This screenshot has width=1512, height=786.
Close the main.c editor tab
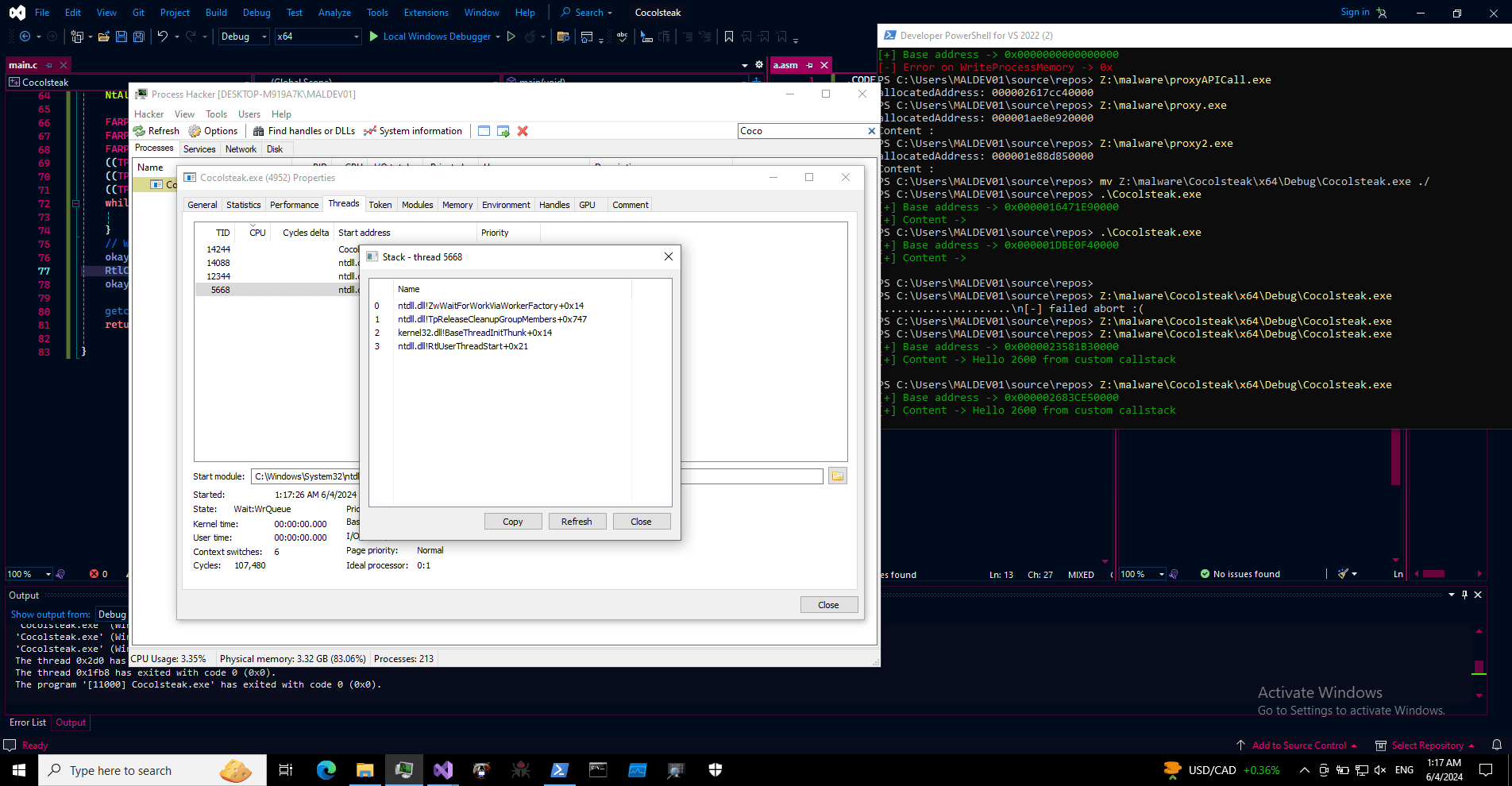[64, 65]
